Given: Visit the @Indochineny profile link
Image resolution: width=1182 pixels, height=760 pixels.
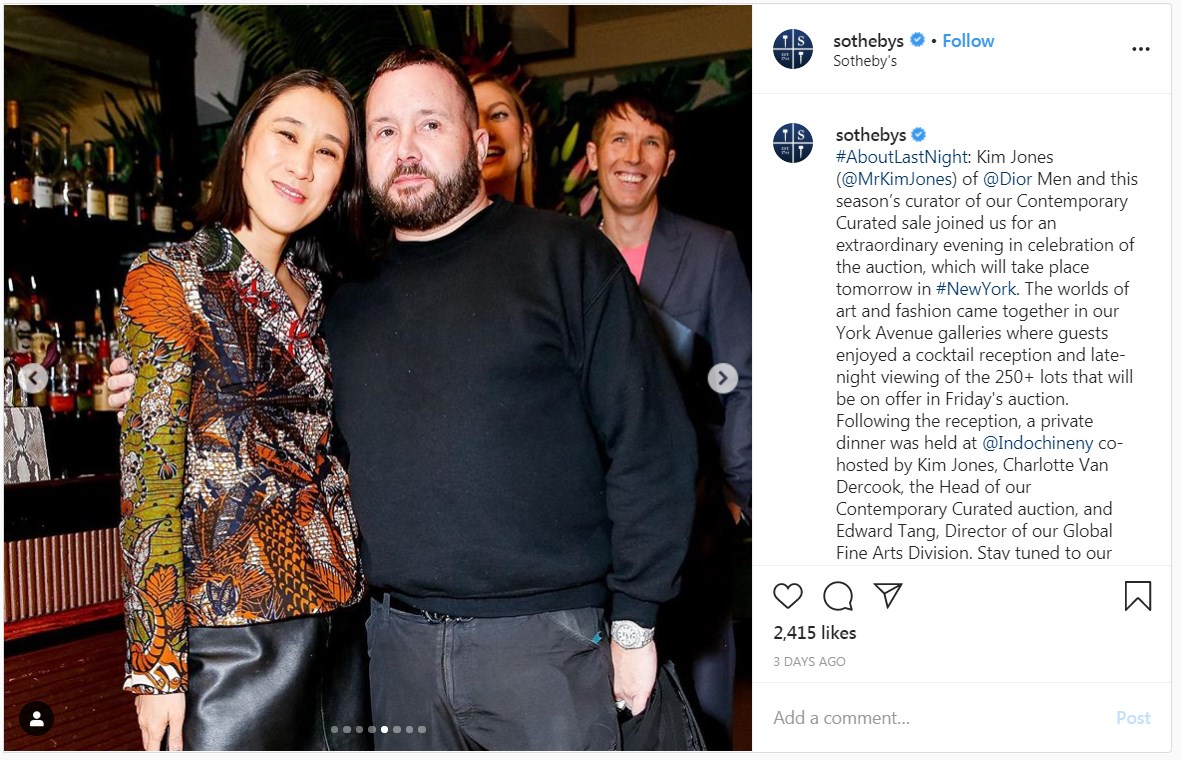Looking at the screenshot, I should click(x=1037, y=443).
